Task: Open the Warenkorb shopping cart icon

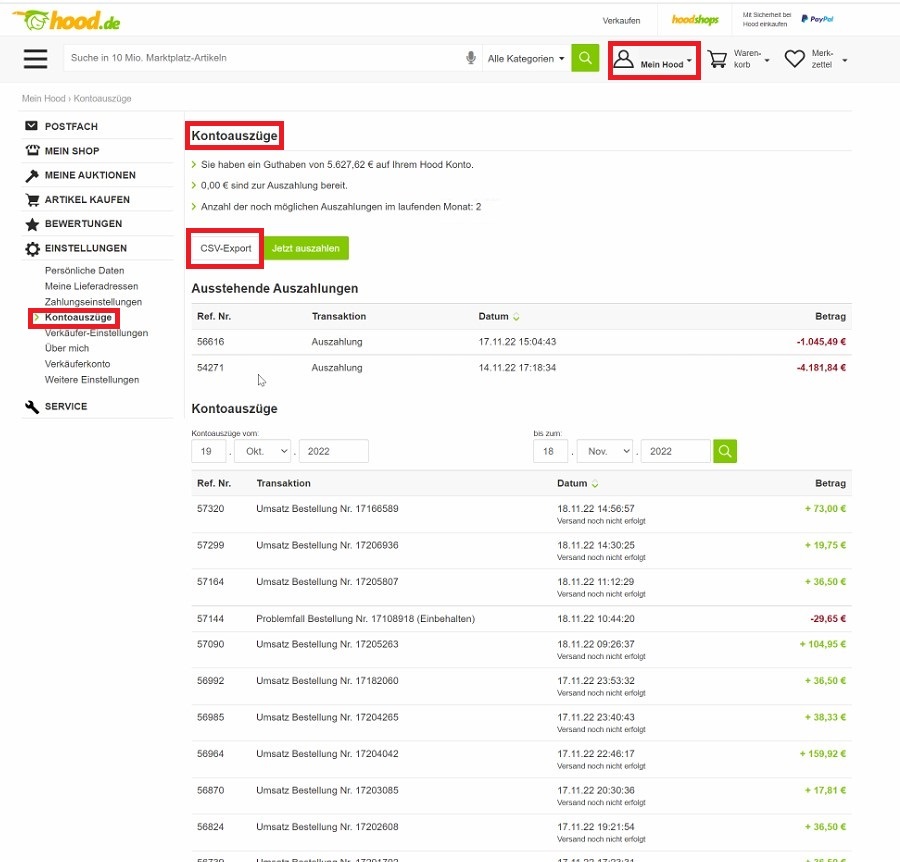Action: click(x=718, y=60)
